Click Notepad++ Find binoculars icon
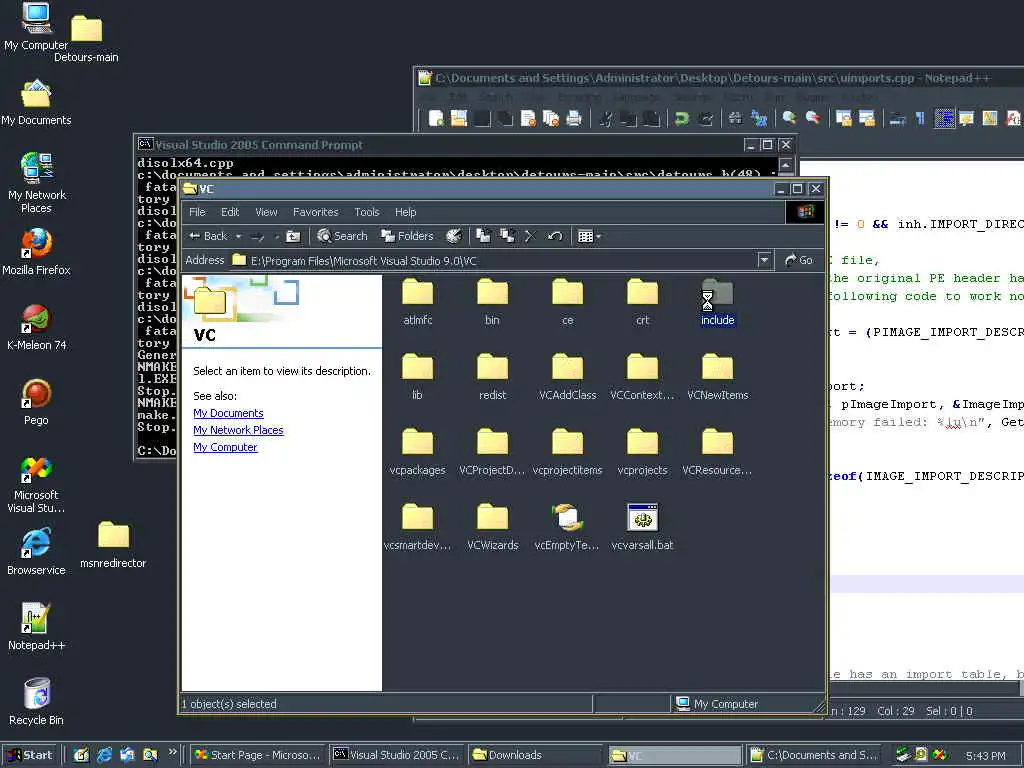 (735, 118)
